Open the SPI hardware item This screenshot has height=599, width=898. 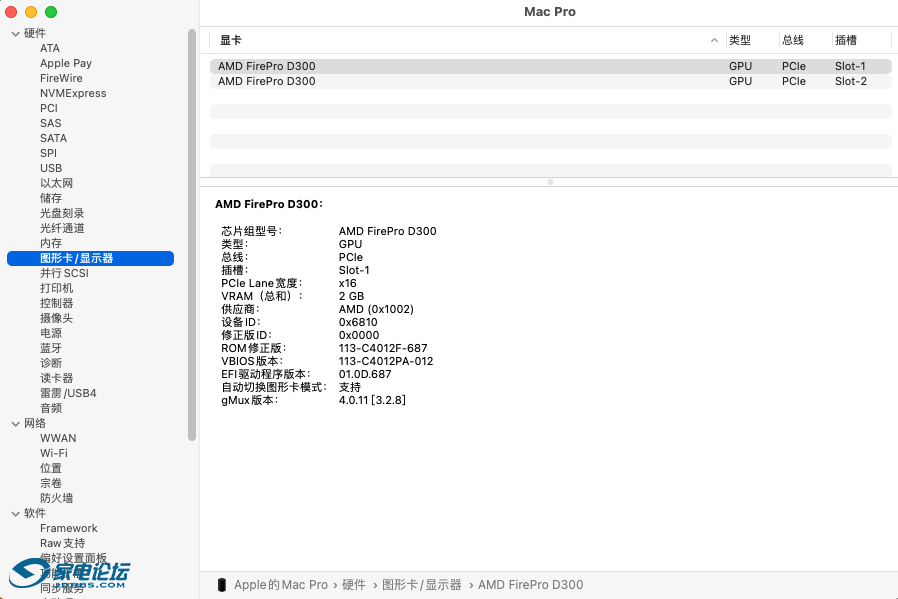(x=48, y=153)
